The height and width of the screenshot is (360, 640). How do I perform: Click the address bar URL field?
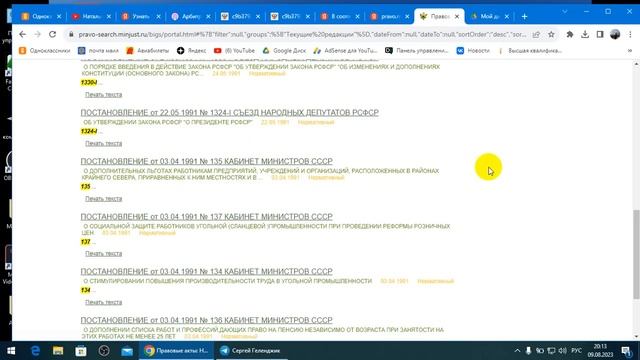(302, 35)
